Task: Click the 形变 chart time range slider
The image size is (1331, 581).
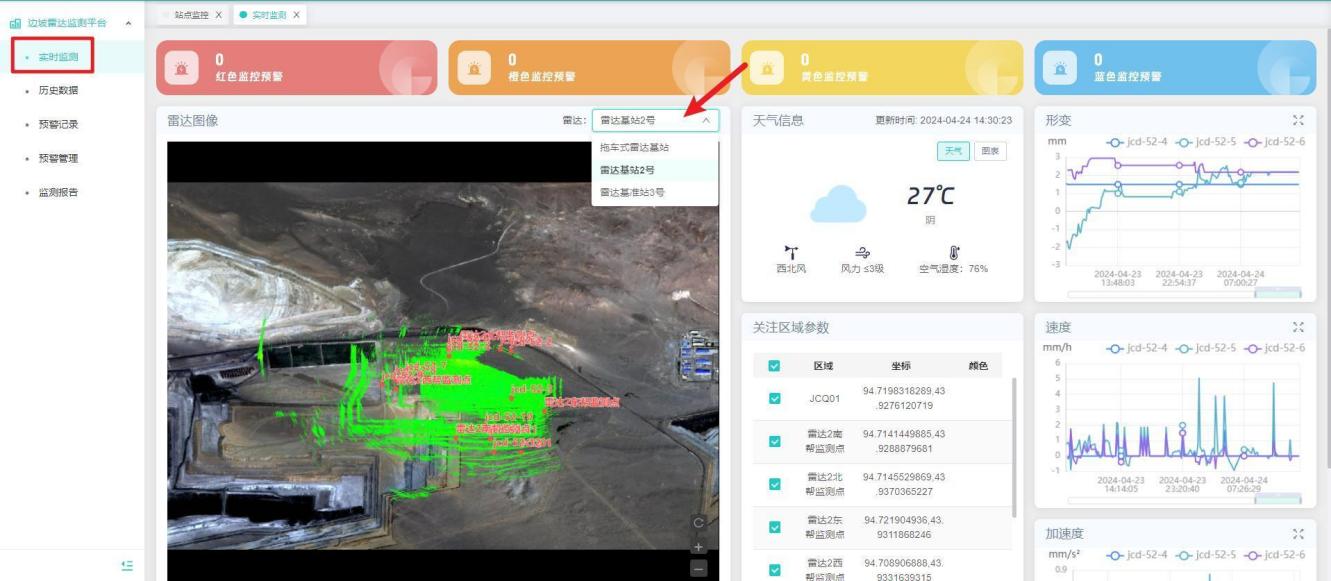Action: (1184, 294)
